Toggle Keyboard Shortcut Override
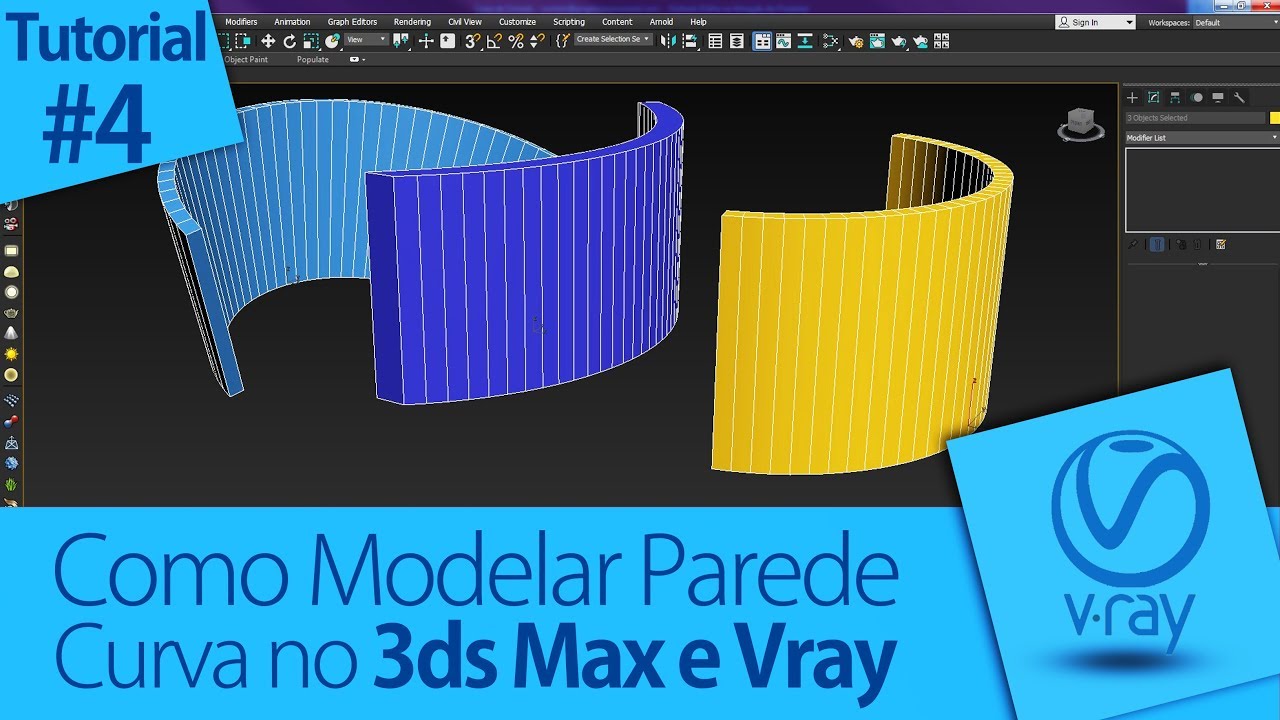 (x=449, y=41)
